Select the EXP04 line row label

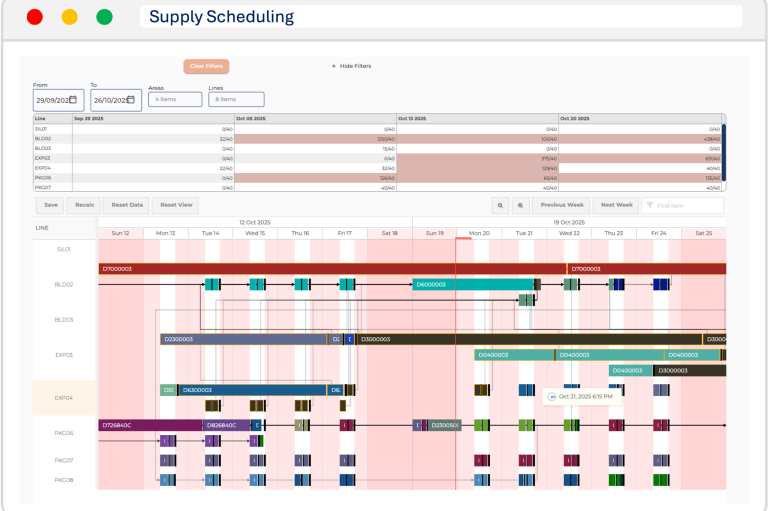[65, 397]
